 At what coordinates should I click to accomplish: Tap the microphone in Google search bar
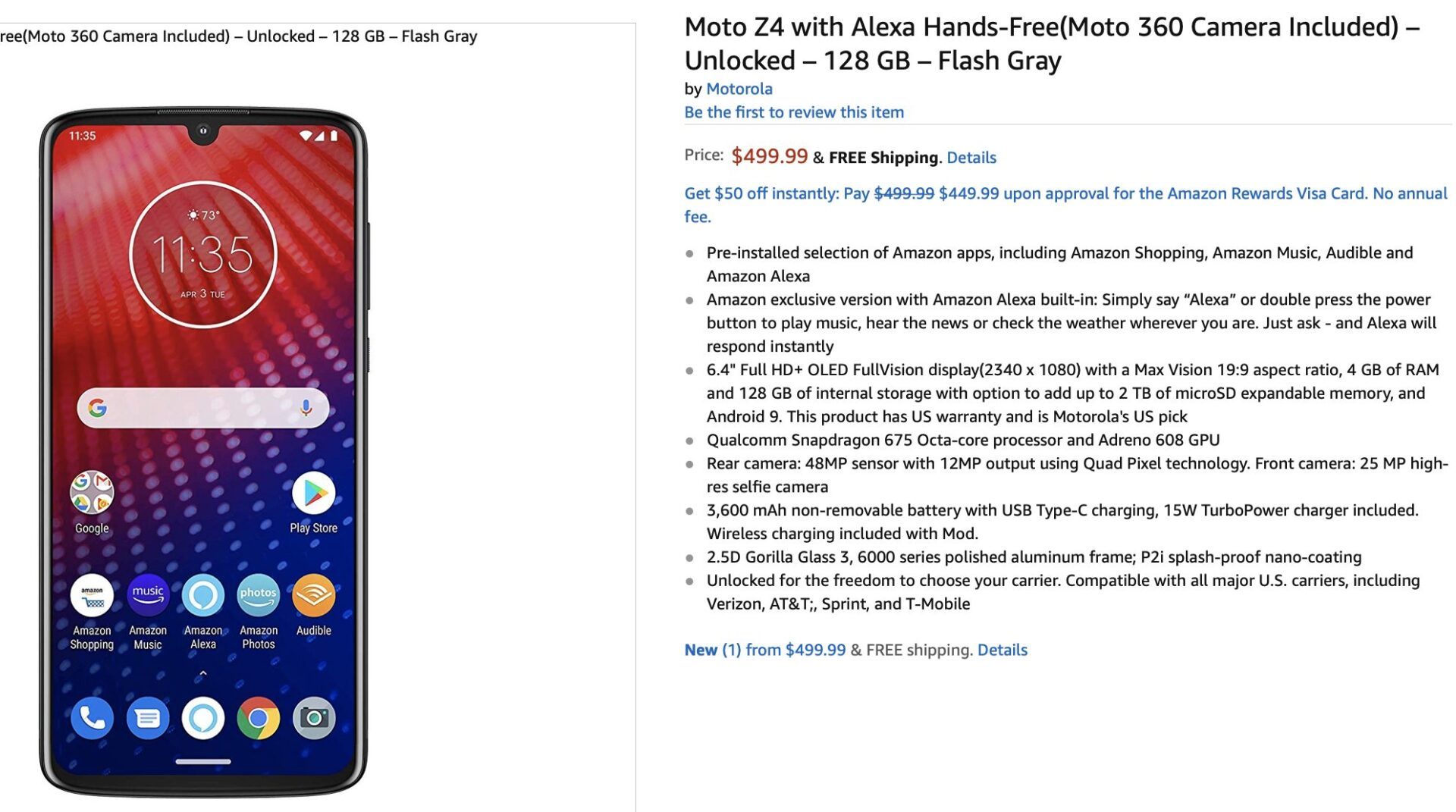point(306,408)
